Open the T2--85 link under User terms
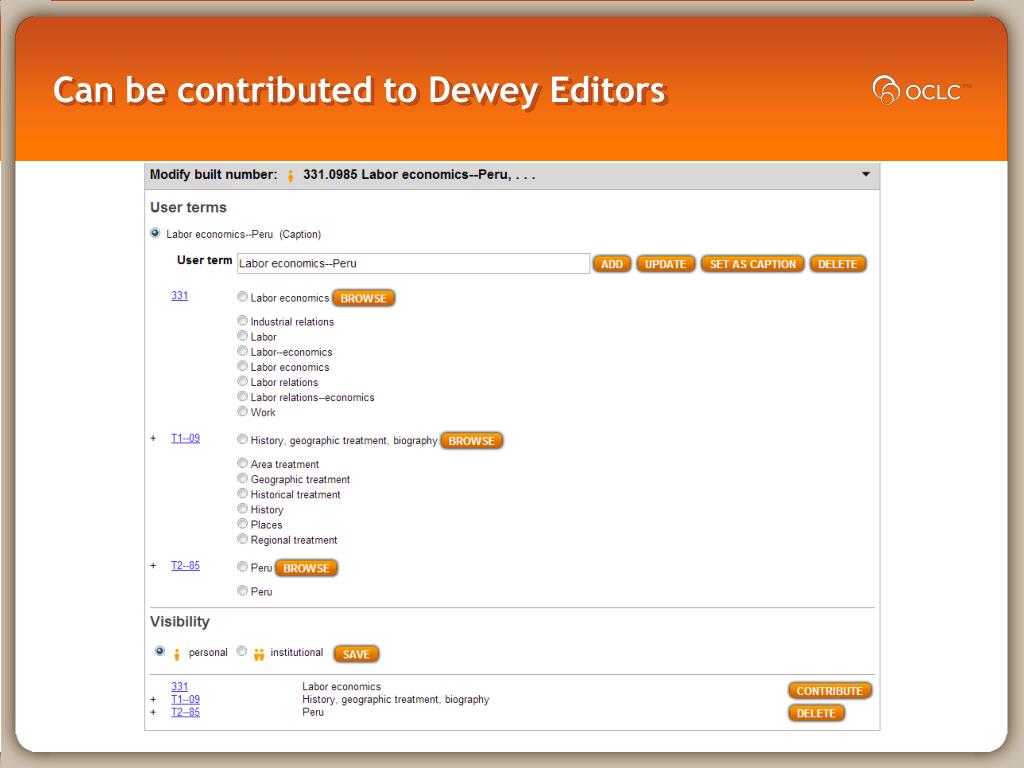 pos(185,566)
